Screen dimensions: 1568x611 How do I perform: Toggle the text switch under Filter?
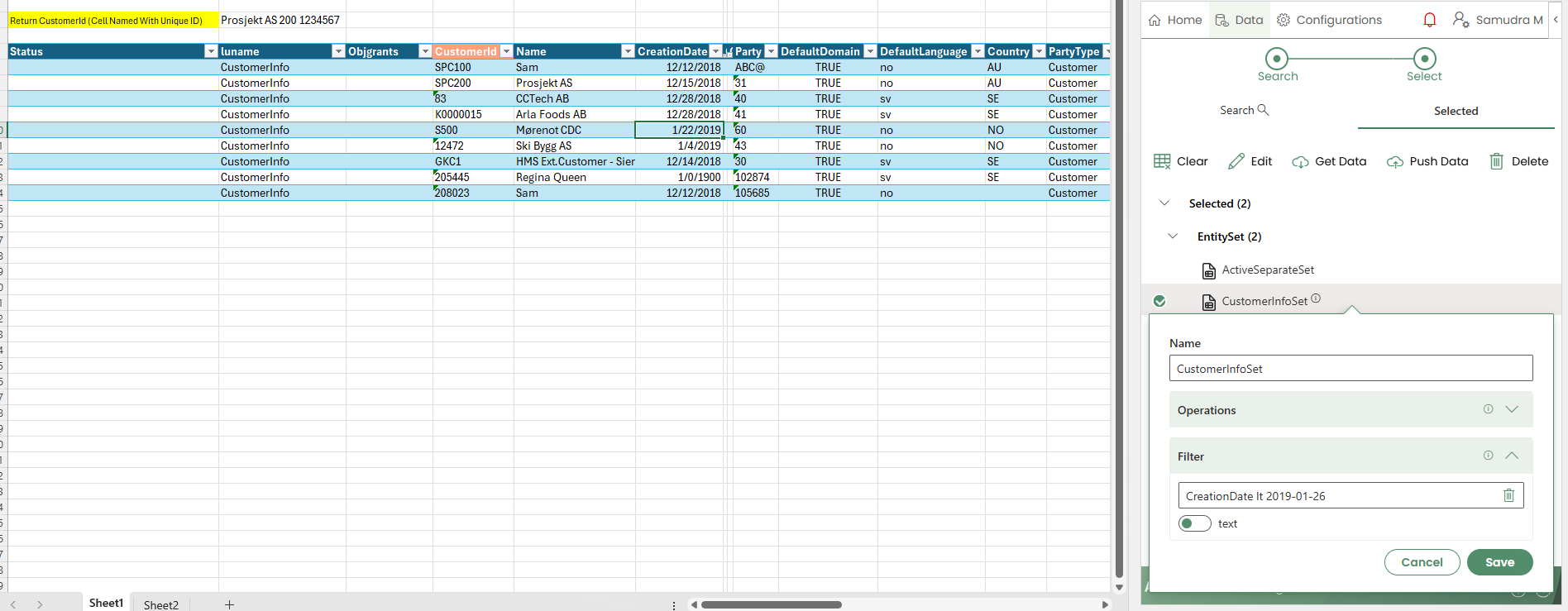pyautogui.click(x=1194, y=523)
